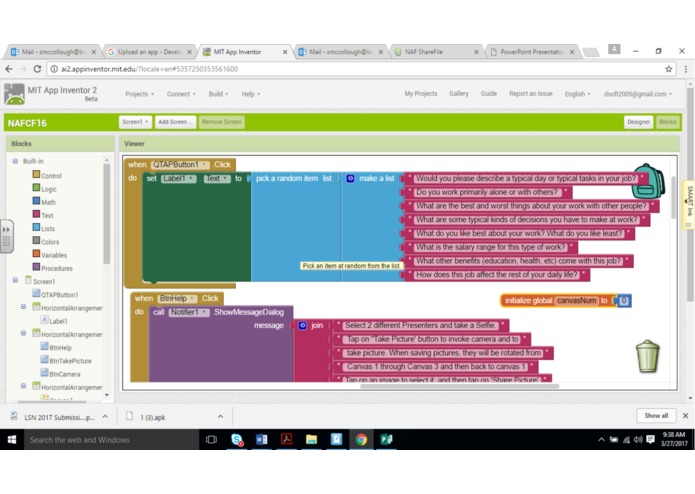The width and height of the screenshot is (695, 494).
Task: Click the viewer horizontal scrollbar
Action: [460, 386]
